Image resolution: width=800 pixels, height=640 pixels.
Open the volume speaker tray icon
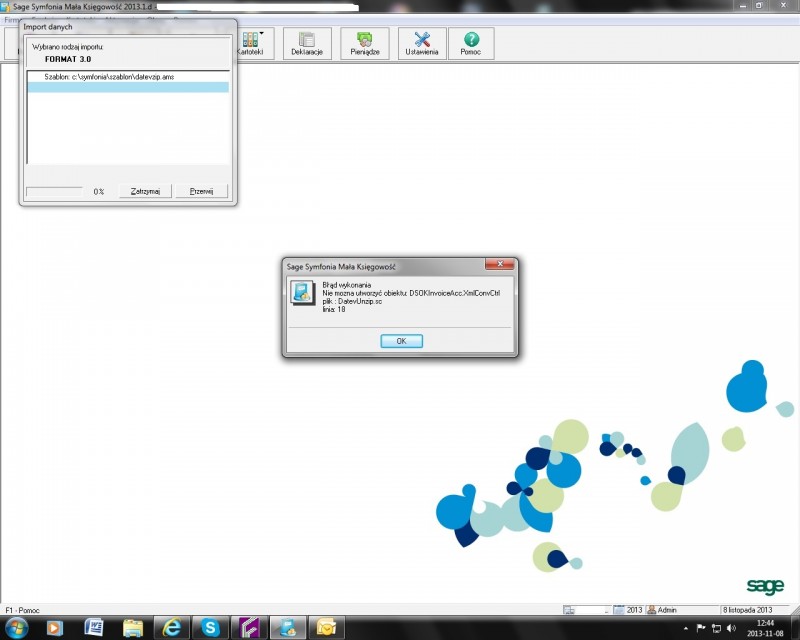point(731,628)
